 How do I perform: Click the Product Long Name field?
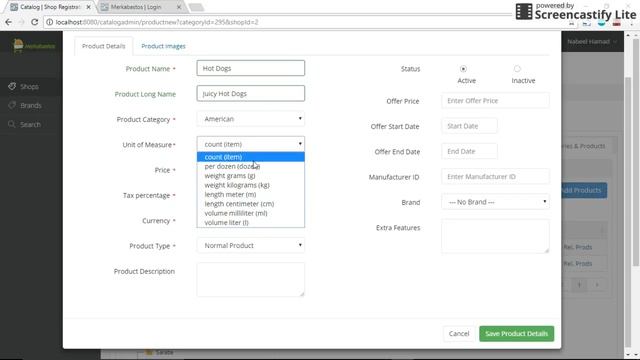point(251,93)
